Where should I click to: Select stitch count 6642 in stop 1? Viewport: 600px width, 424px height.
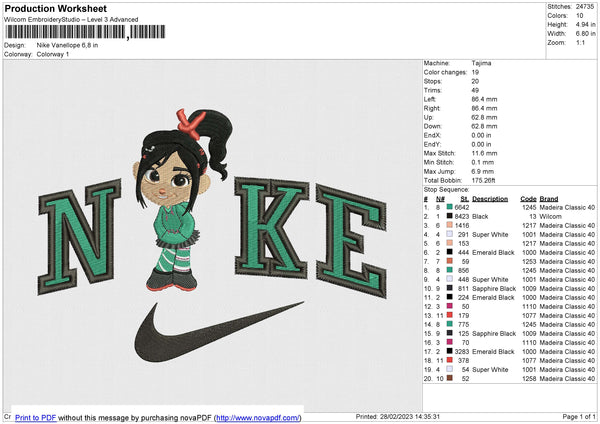462,207
